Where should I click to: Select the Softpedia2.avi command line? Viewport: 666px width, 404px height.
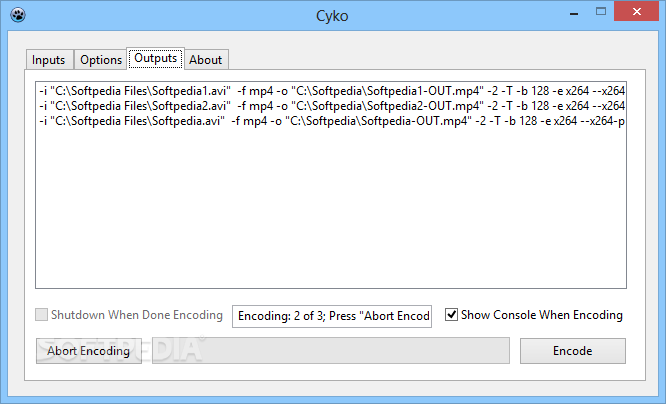click(330, 105)
